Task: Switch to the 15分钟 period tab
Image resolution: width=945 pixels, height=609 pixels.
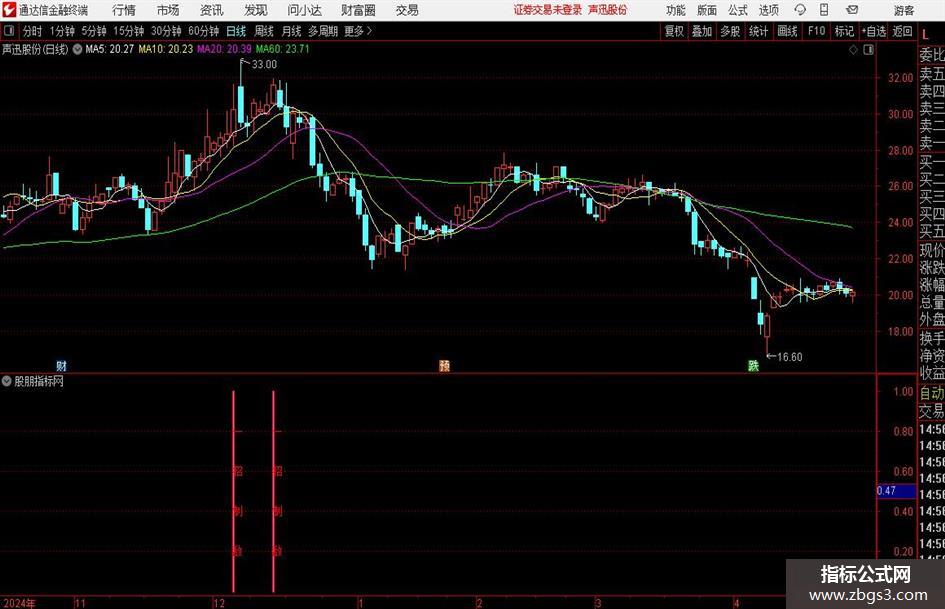Action: pos(129,31)
